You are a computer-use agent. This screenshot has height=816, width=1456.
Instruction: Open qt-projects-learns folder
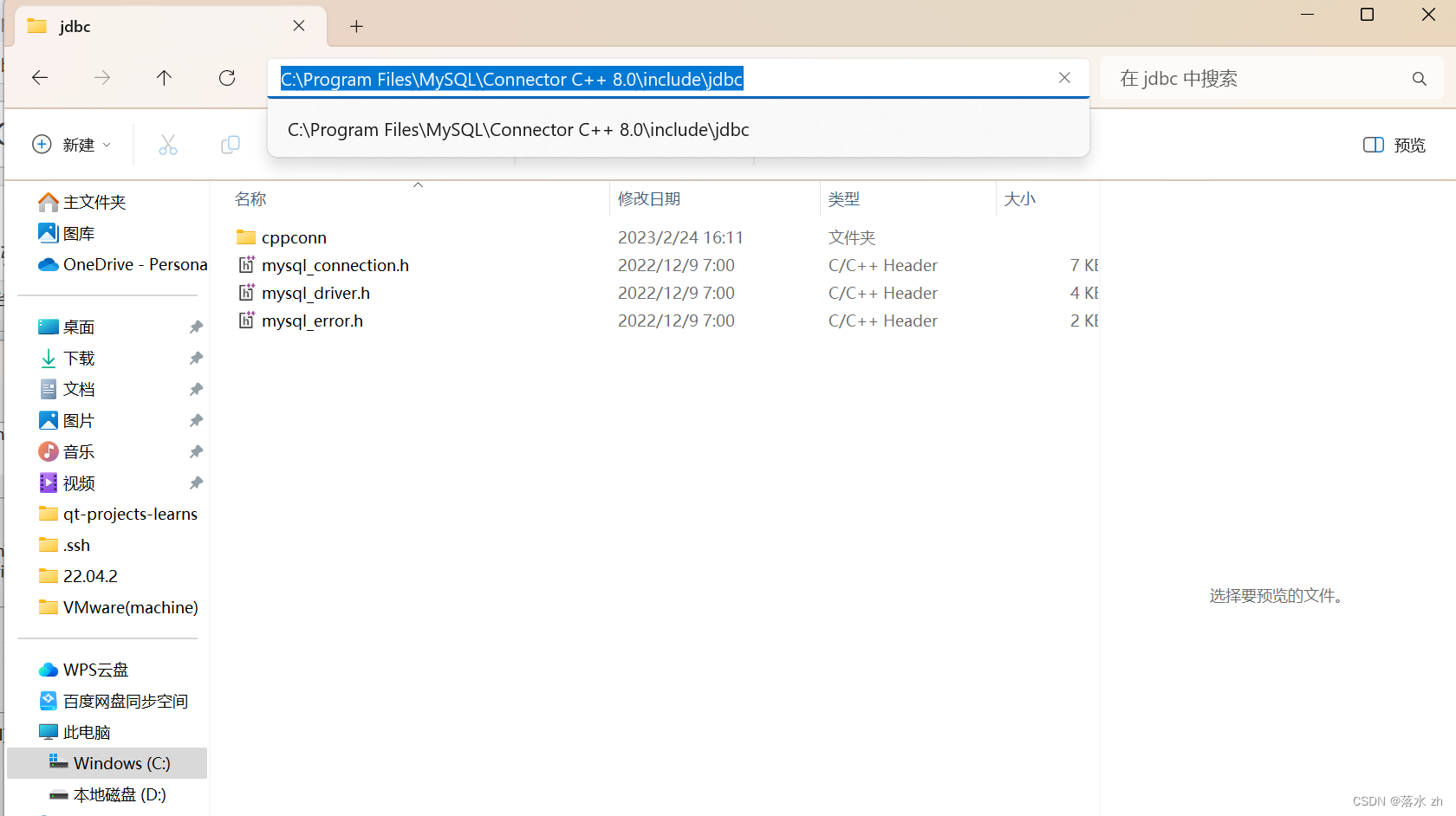(x=118, y=514)
